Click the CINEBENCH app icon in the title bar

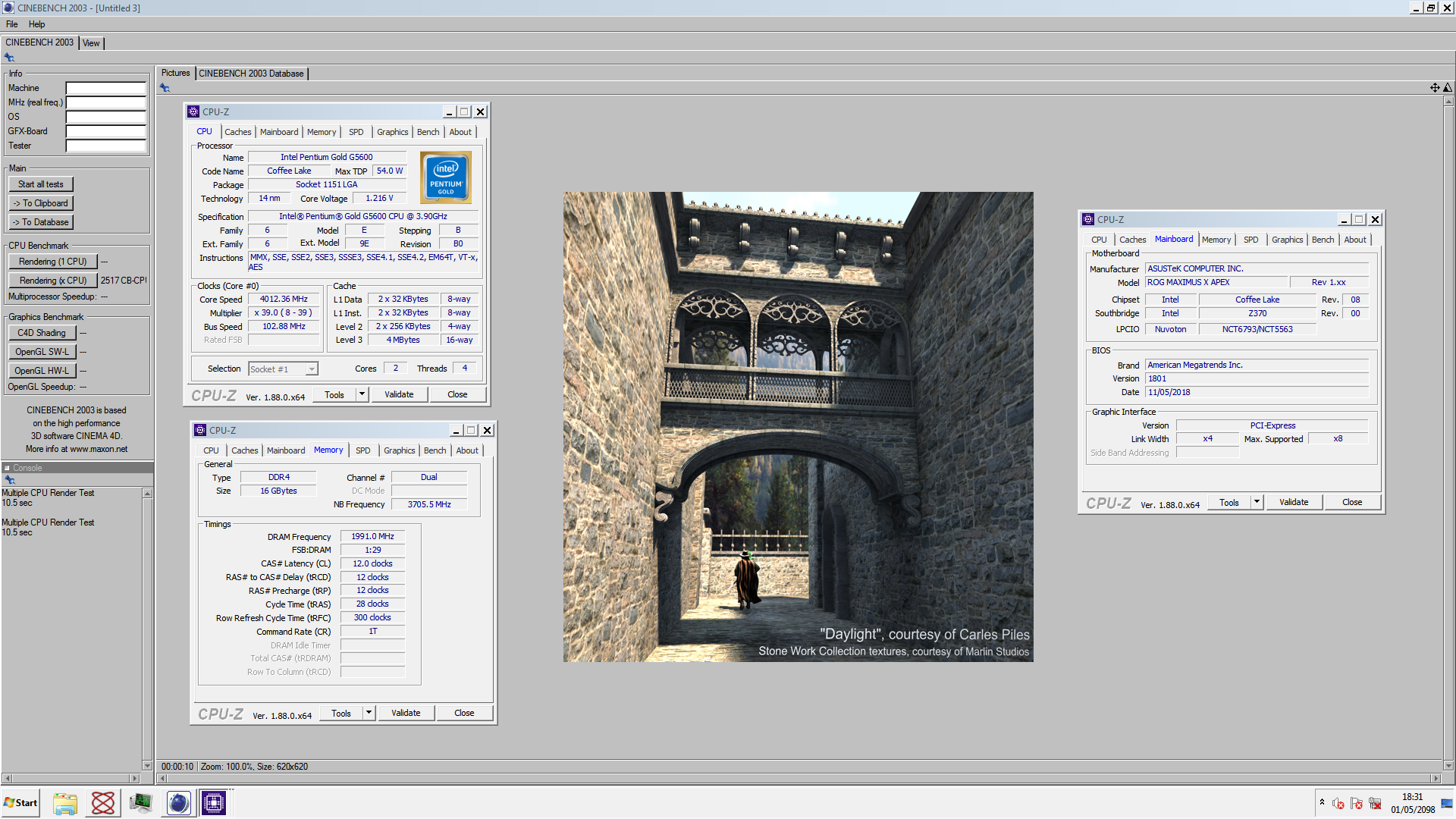pyautogui.click(x=8, y=8)
